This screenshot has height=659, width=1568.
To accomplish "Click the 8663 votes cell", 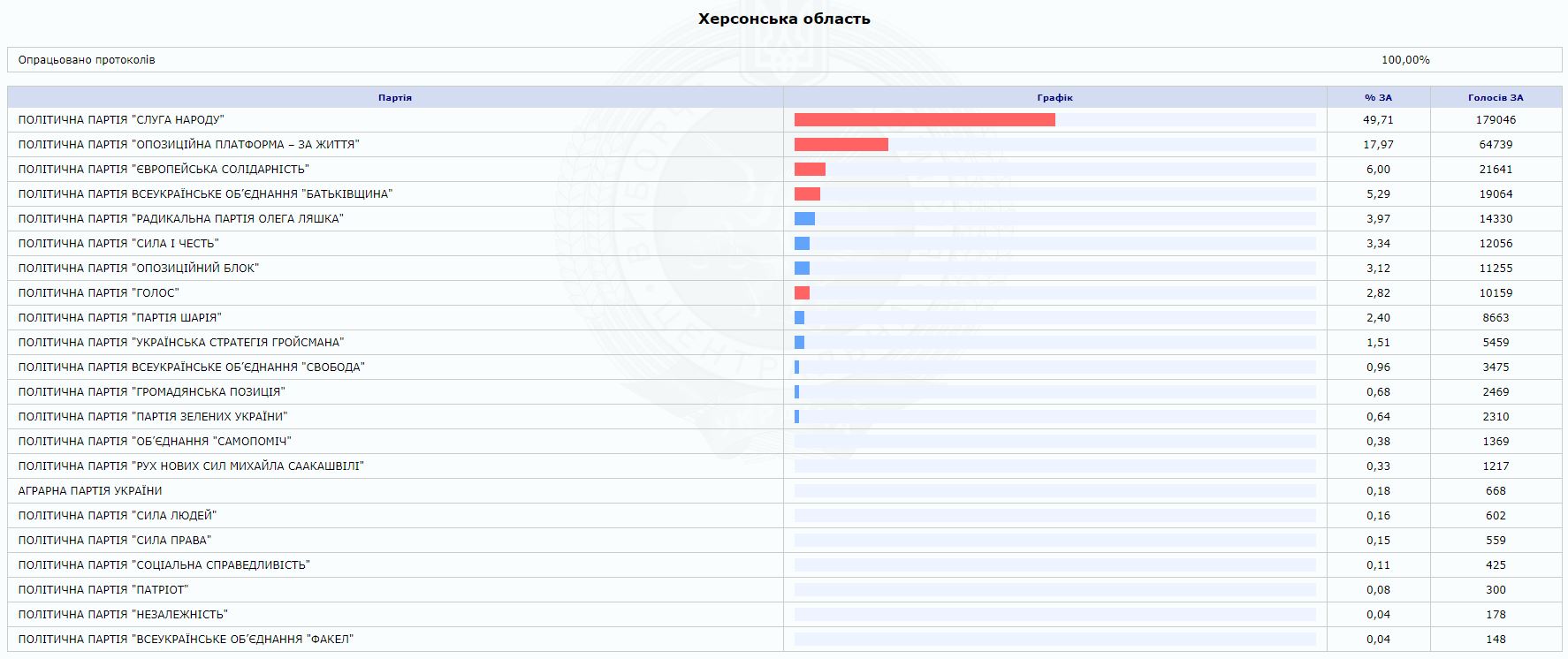I will click(1496, 318).
